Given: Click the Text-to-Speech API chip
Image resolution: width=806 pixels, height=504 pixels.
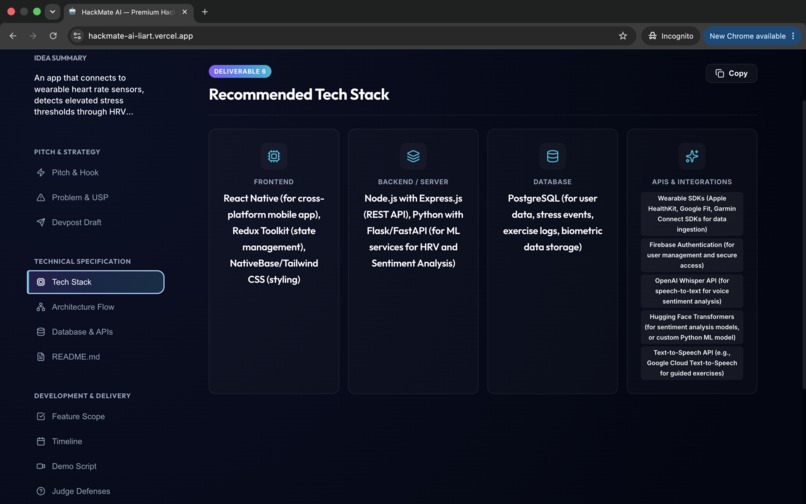Looking at the screenshot, I should [692, 363].
